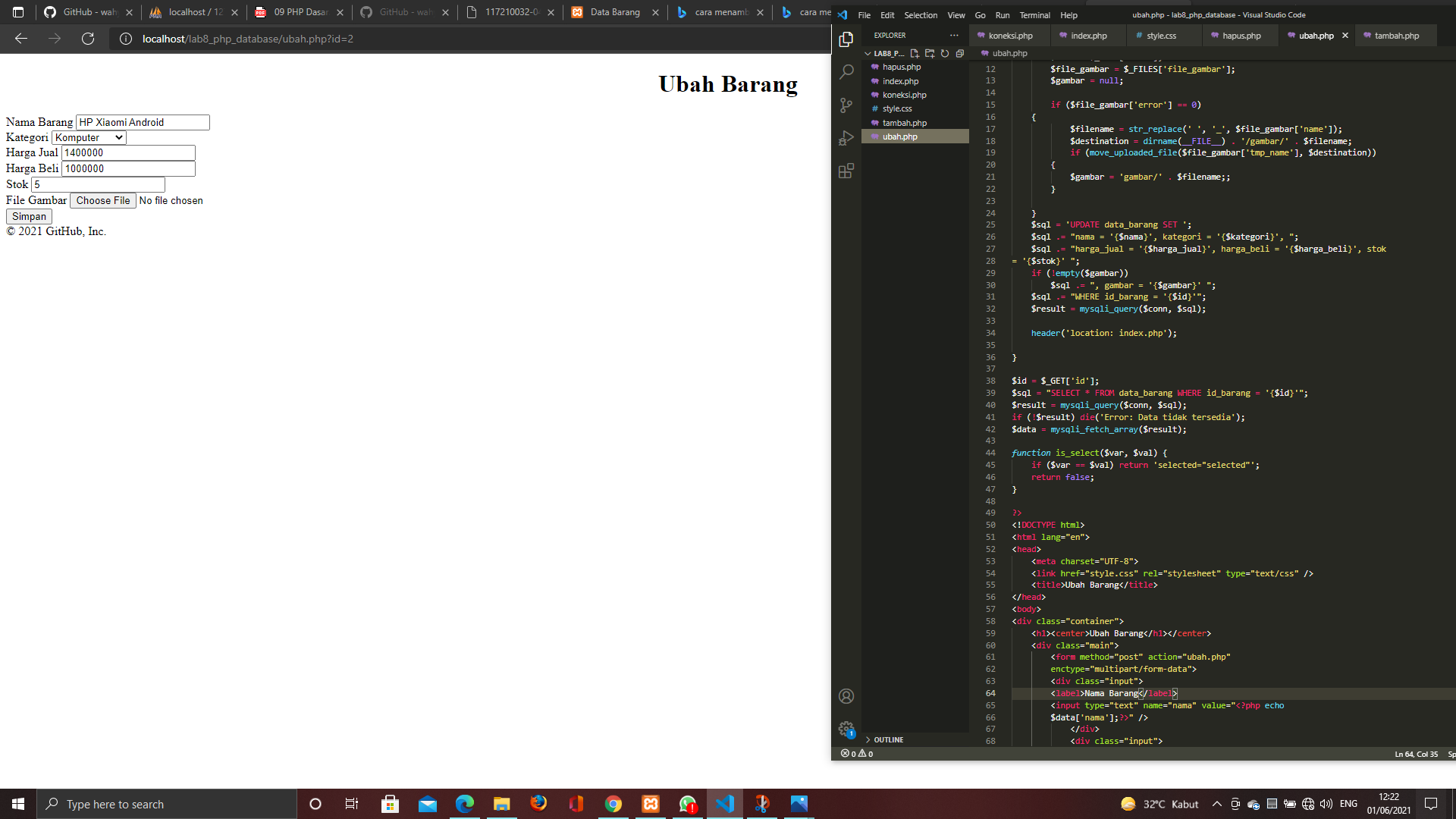Open the Terminal menu
The height and width of the screenshot is (819, 1456).
(1034, 14)
